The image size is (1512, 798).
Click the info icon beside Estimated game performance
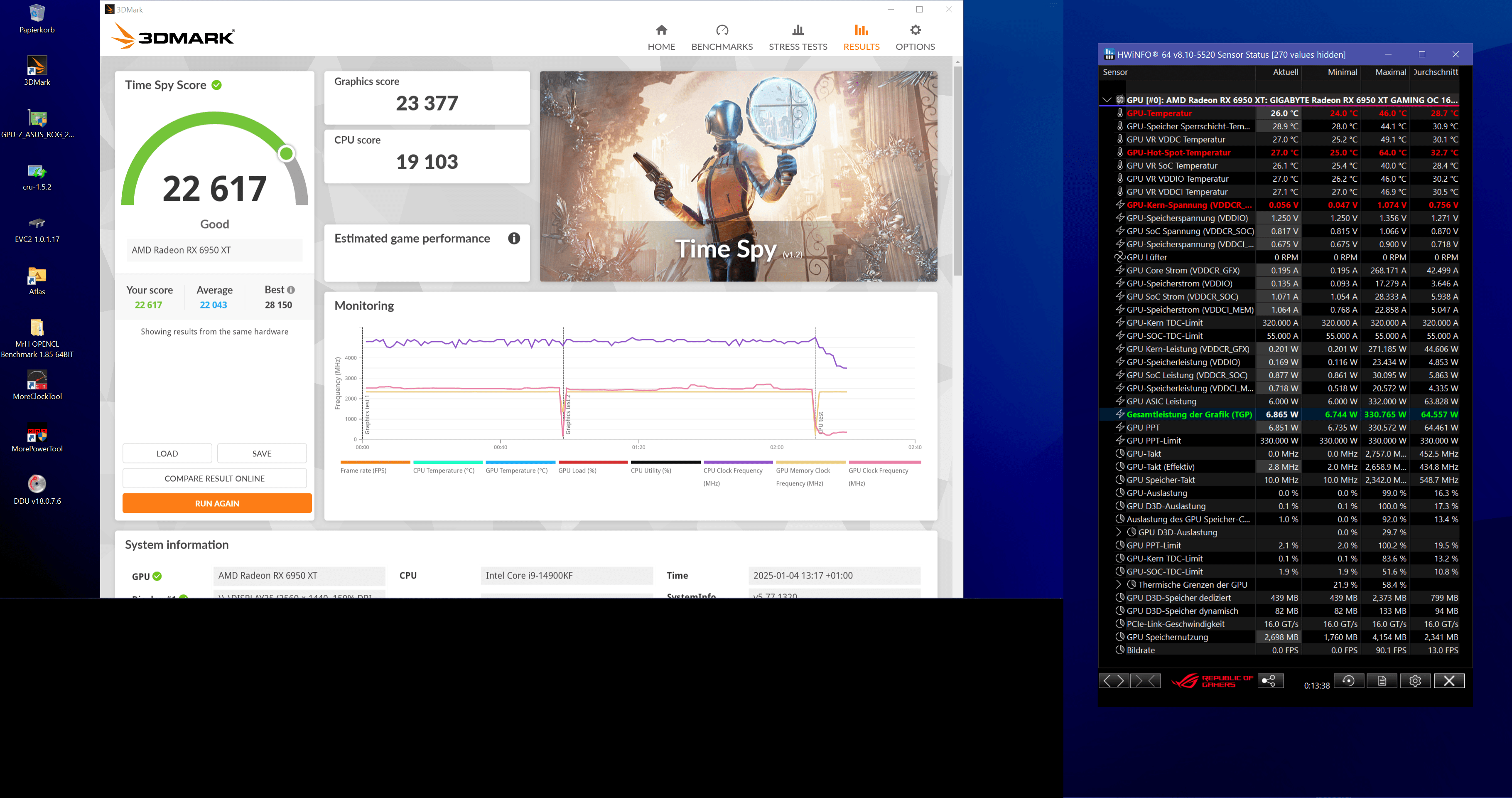click(x=513, y=239)
